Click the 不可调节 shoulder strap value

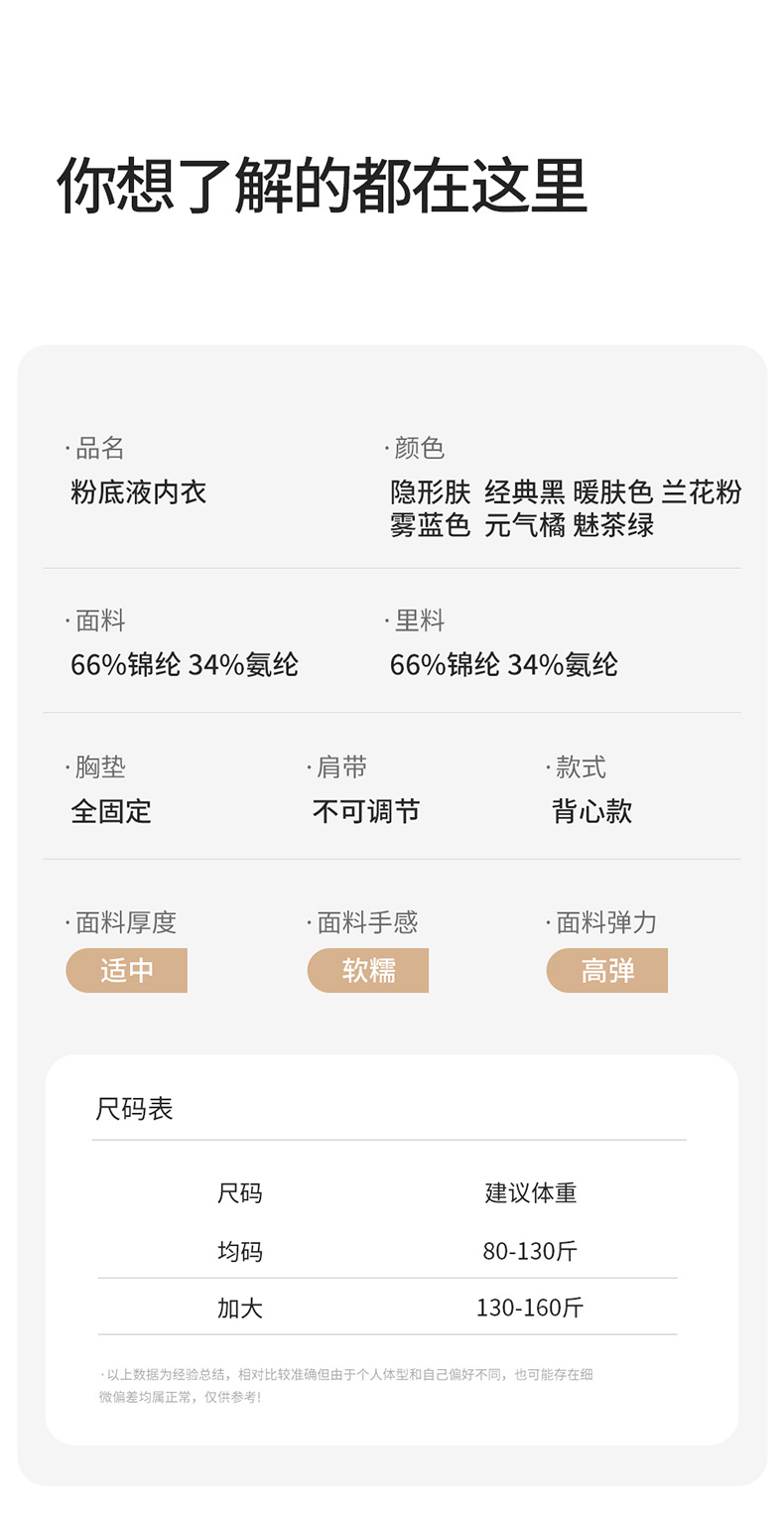[x=366, y=811]
